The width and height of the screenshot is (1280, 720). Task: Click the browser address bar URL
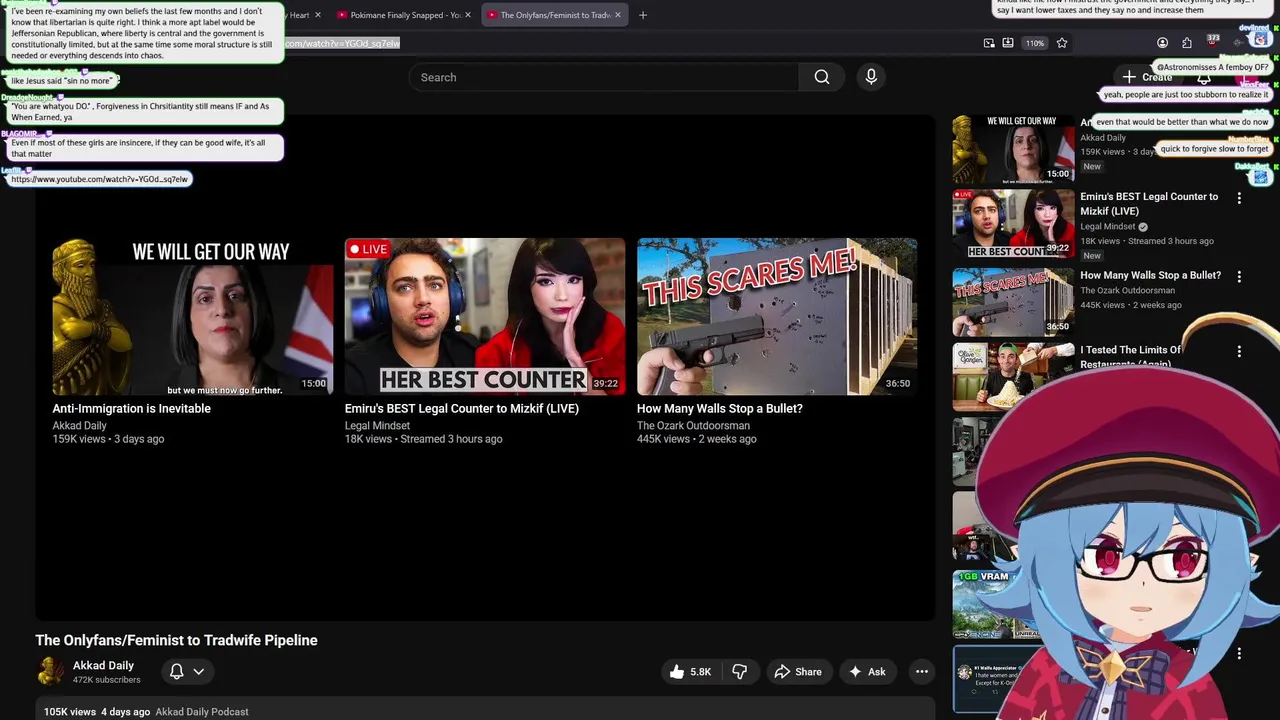(x=342, y=43)
